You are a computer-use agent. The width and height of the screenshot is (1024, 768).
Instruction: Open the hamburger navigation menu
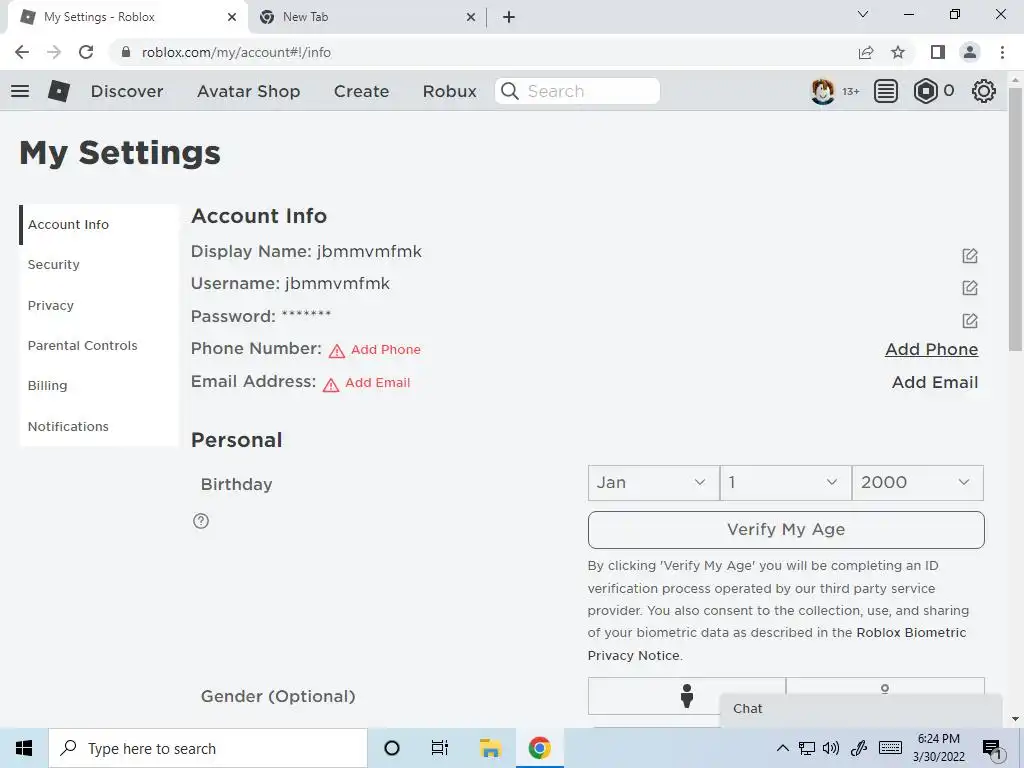pyautogui.click(x=20, y=91)
